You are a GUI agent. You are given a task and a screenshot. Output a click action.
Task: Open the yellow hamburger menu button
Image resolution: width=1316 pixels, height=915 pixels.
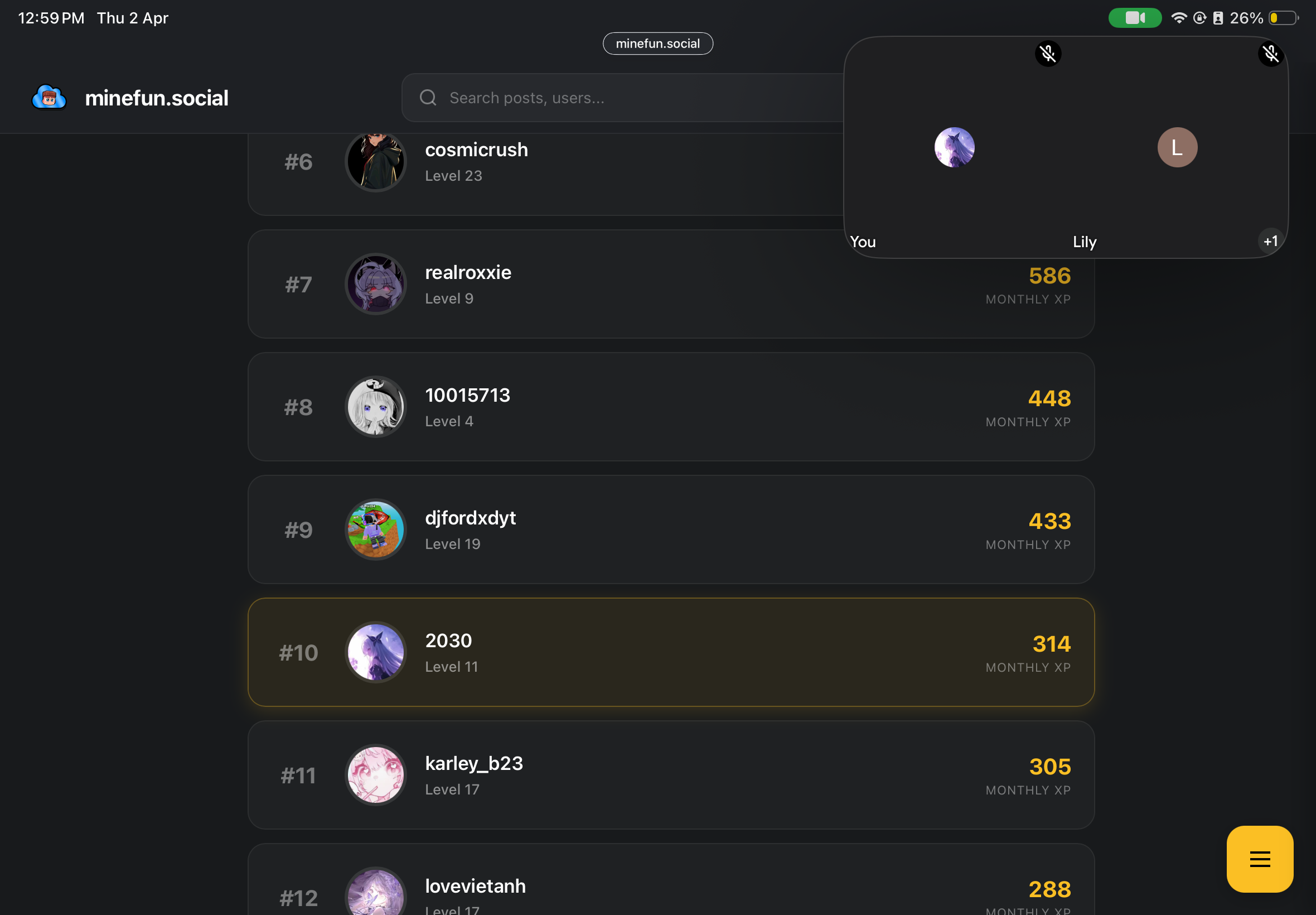coord(1259,858)
